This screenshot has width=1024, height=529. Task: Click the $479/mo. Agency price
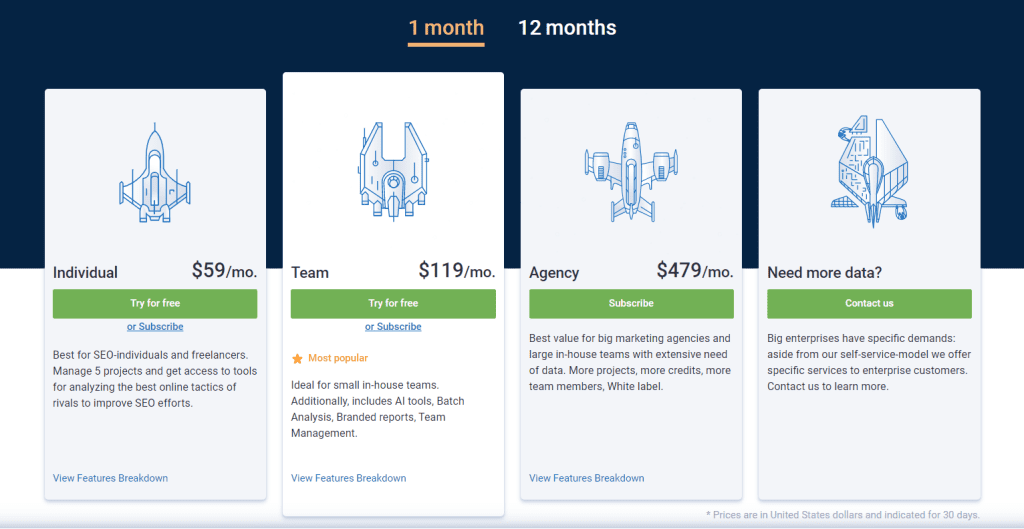tap(695, 270)
